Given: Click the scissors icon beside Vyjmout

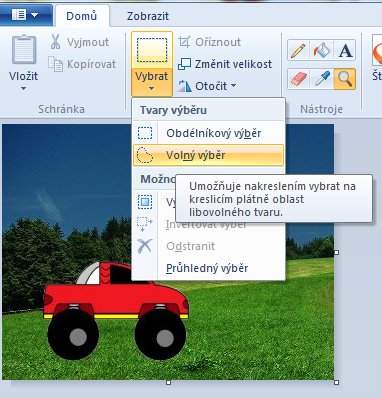Looking at the screenshot, I should pyautogui.click(x=56, y=42).
